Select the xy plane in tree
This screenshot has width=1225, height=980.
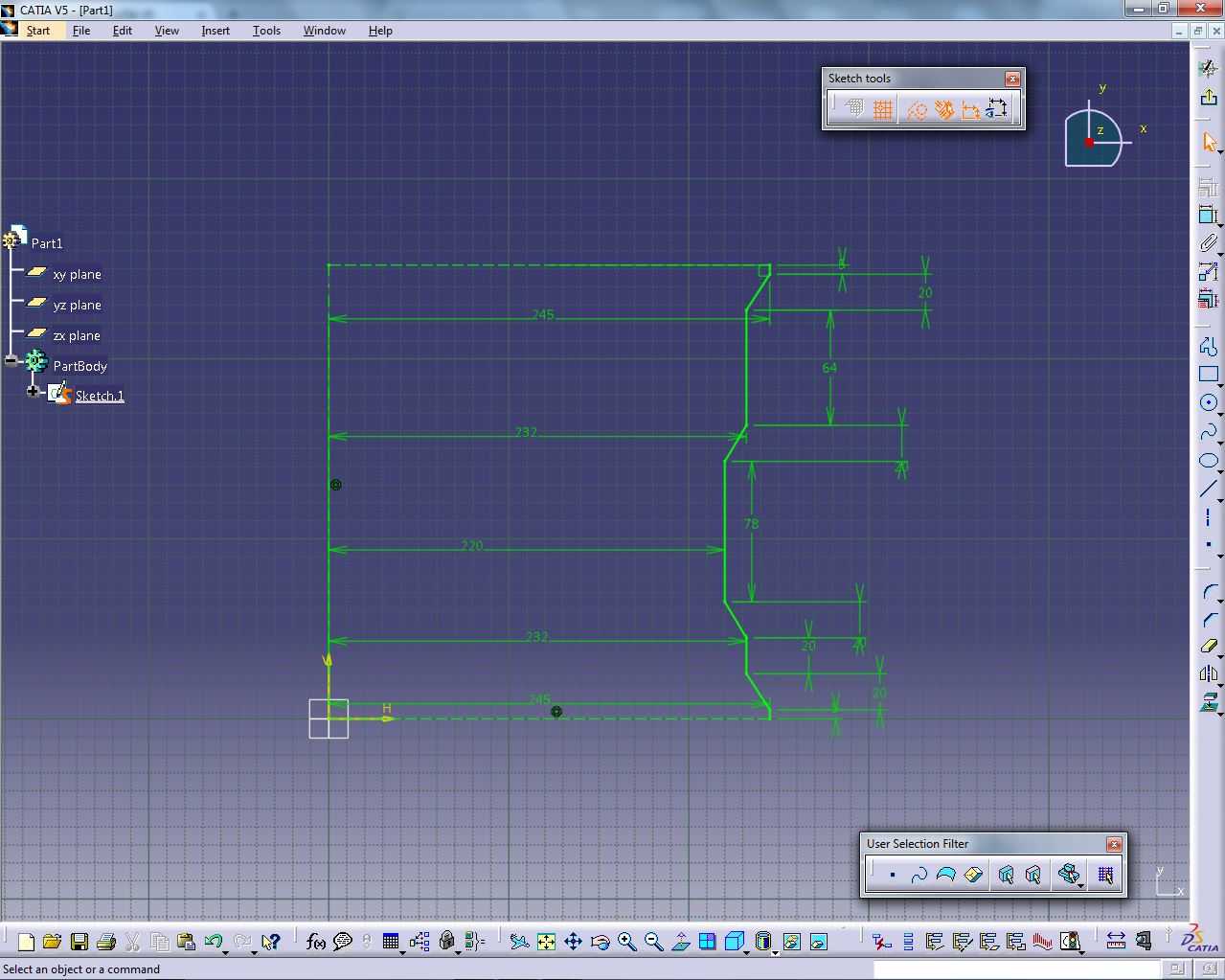[77, 274]
